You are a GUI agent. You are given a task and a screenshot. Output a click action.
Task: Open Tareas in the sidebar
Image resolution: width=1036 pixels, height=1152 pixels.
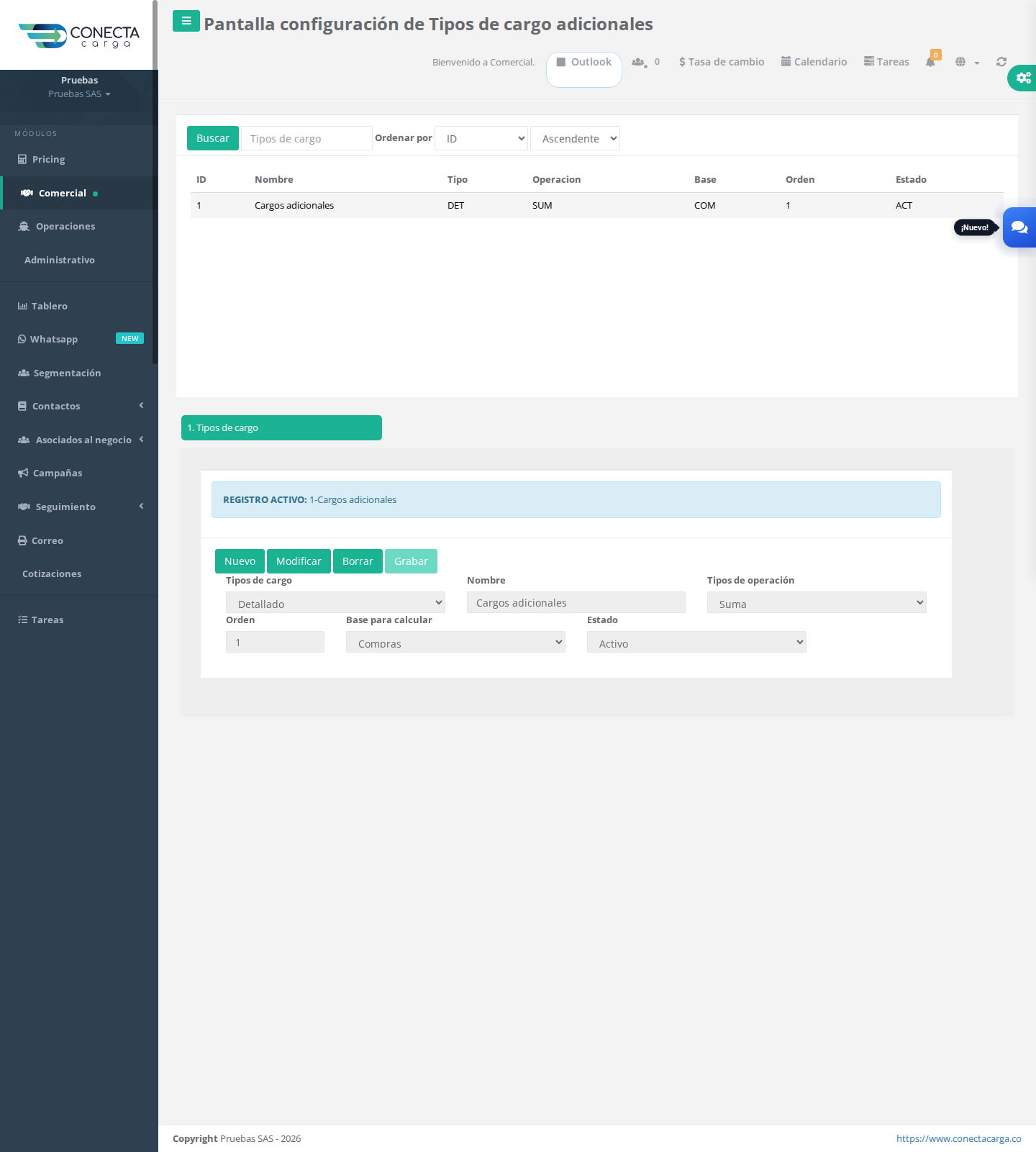click(78, 620)
